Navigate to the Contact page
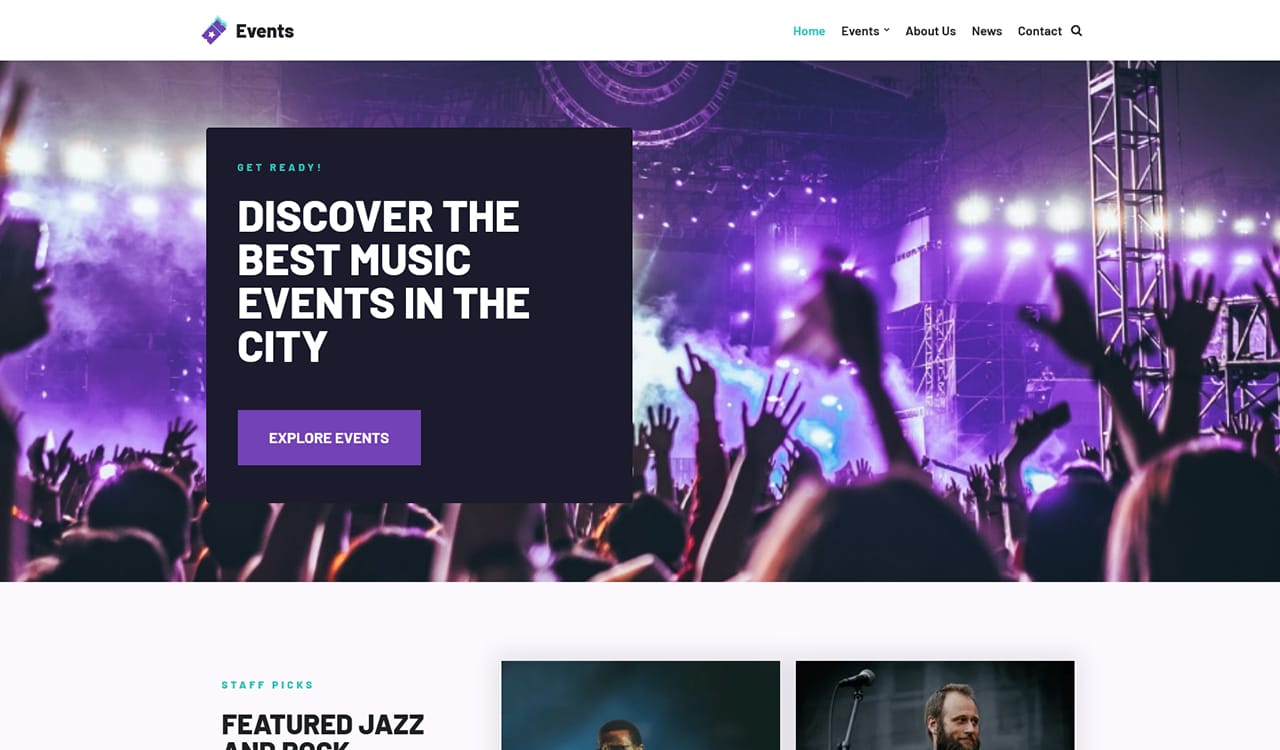The width and height of the screenshot is (1280, 750). pos(1039,31)
